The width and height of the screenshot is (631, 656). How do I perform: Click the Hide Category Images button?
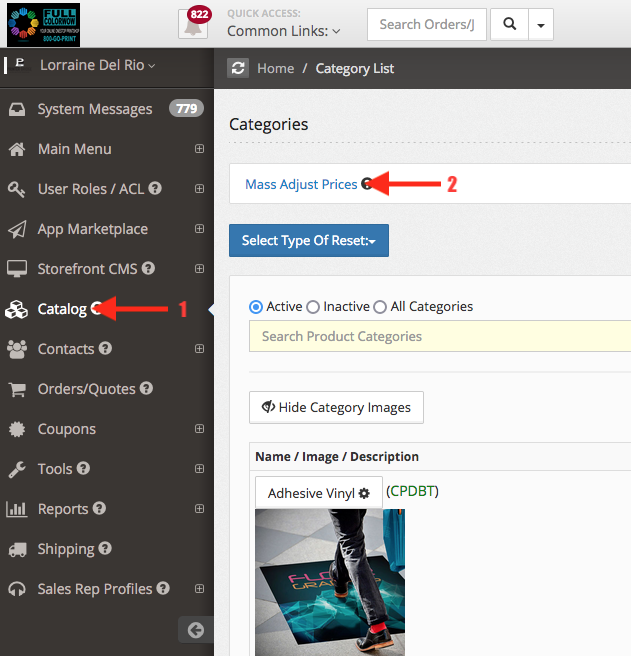point(336,407)
